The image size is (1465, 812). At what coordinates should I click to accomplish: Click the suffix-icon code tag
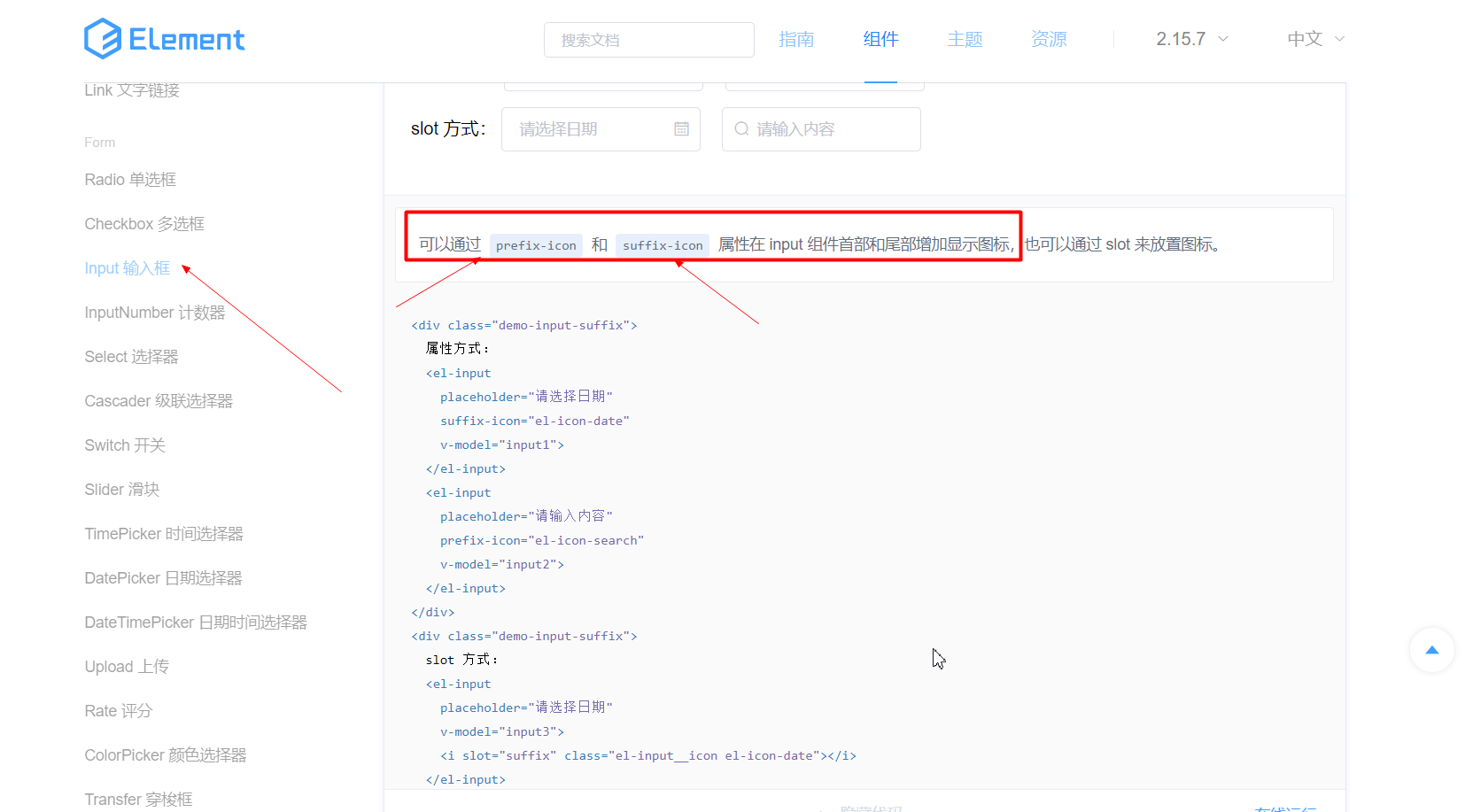tap(663, 245)
